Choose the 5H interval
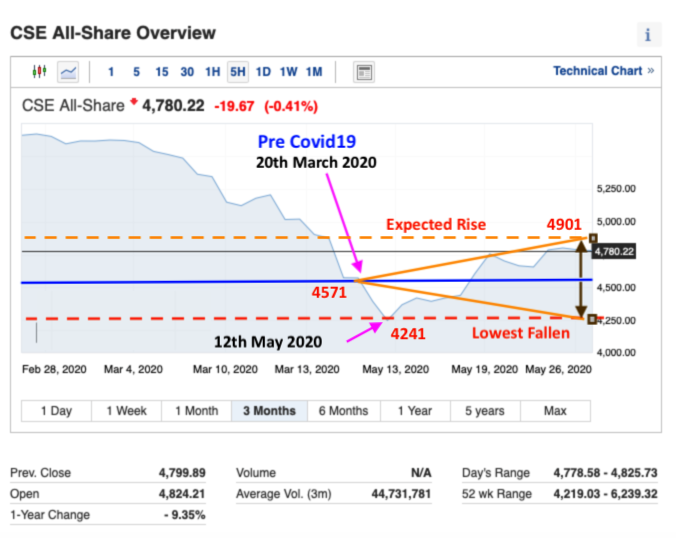Screen dimensions: 676x538 [238, 72]
